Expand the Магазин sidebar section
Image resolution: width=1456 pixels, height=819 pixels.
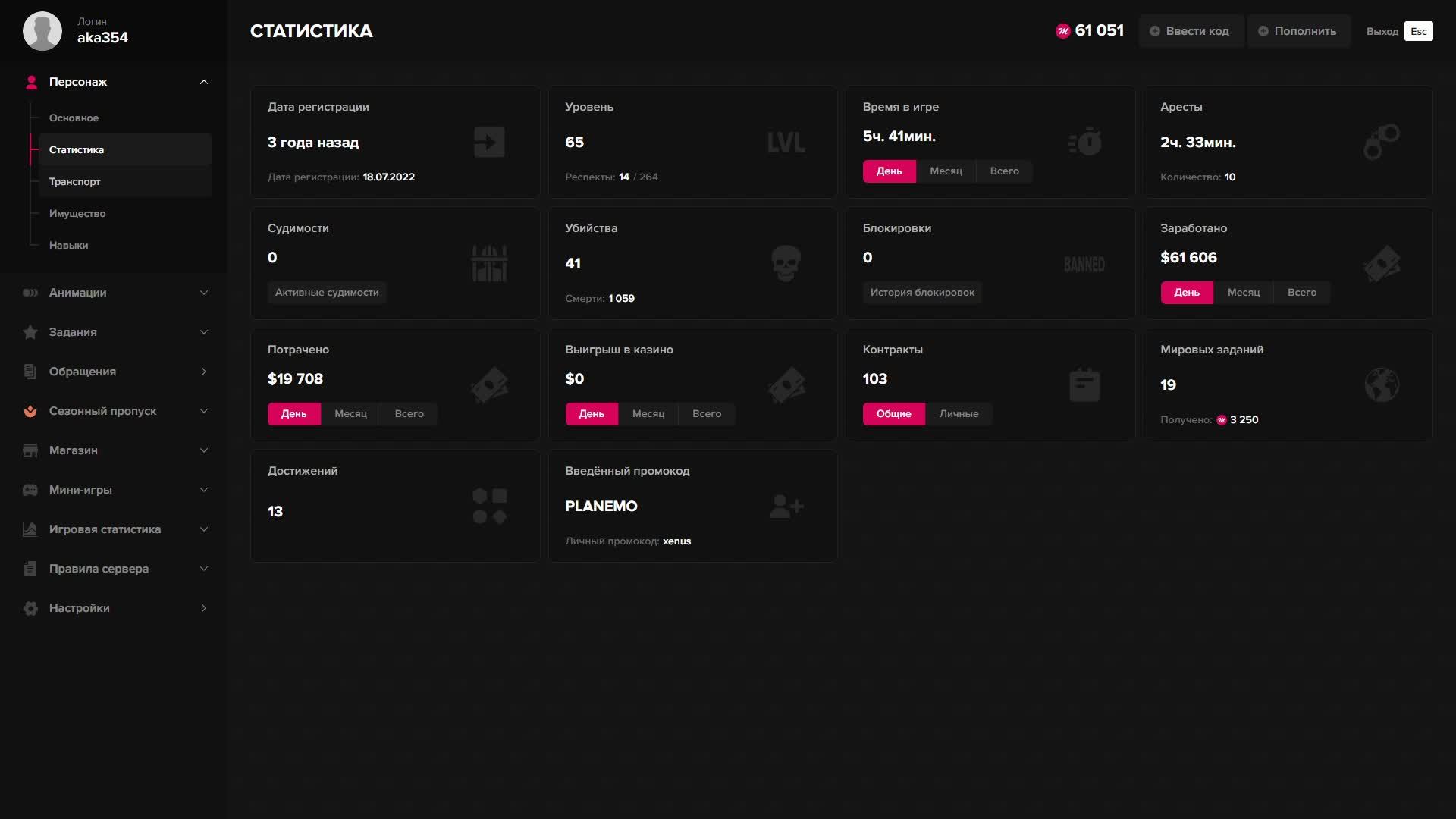pyautogui.click(x=114, y=450)
